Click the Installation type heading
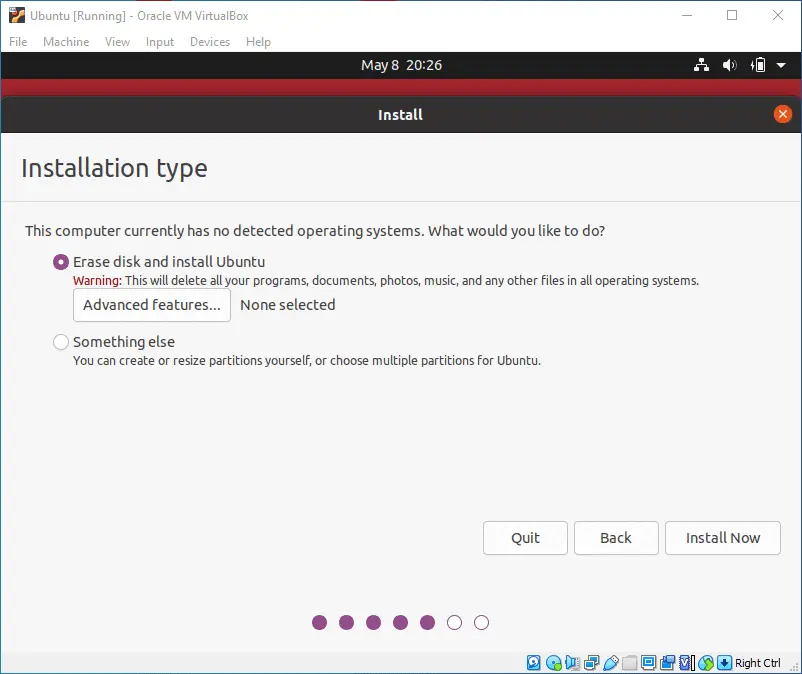Image resolution: width=802 pixels, height=674 pixels. tap(114, 168)
